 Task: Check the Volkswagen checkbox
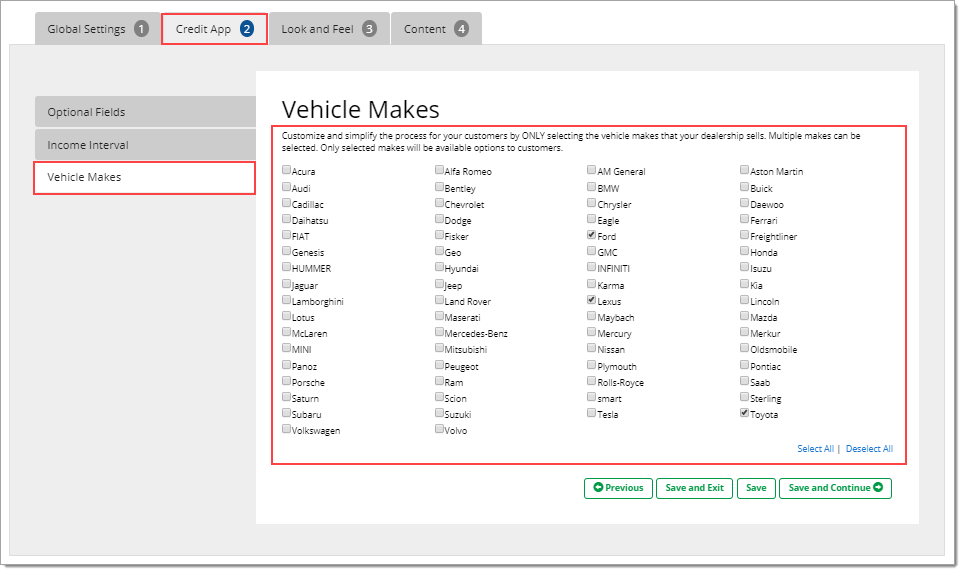[x=287, y=428]
